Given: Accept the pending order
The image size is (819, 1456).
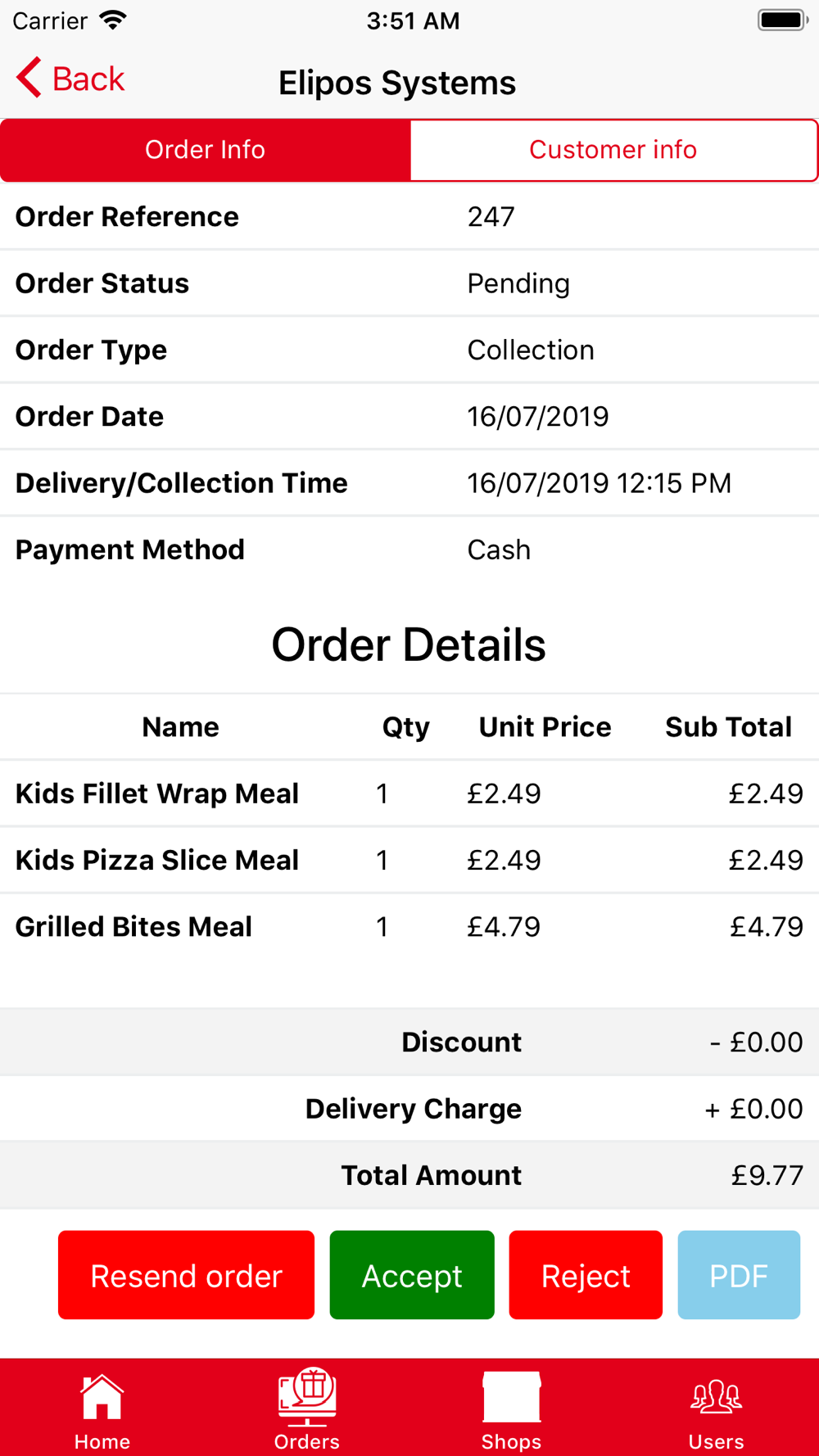Looking at the screenshot, I should 412,1275.
